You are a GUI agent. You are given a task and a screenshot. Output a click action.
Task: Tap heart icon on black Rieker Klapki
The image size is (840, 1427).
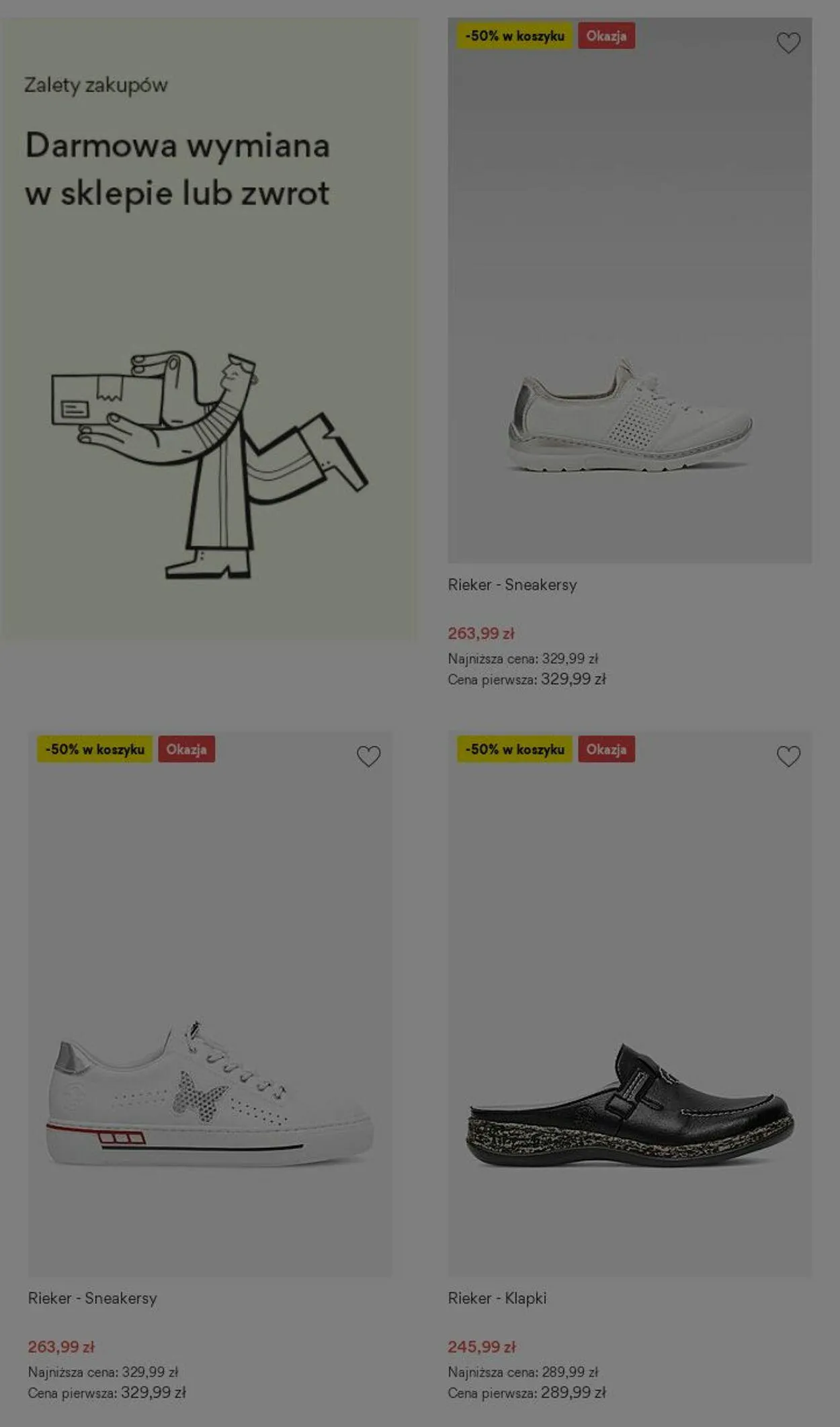pyautogui.click(x=788, y=756)
